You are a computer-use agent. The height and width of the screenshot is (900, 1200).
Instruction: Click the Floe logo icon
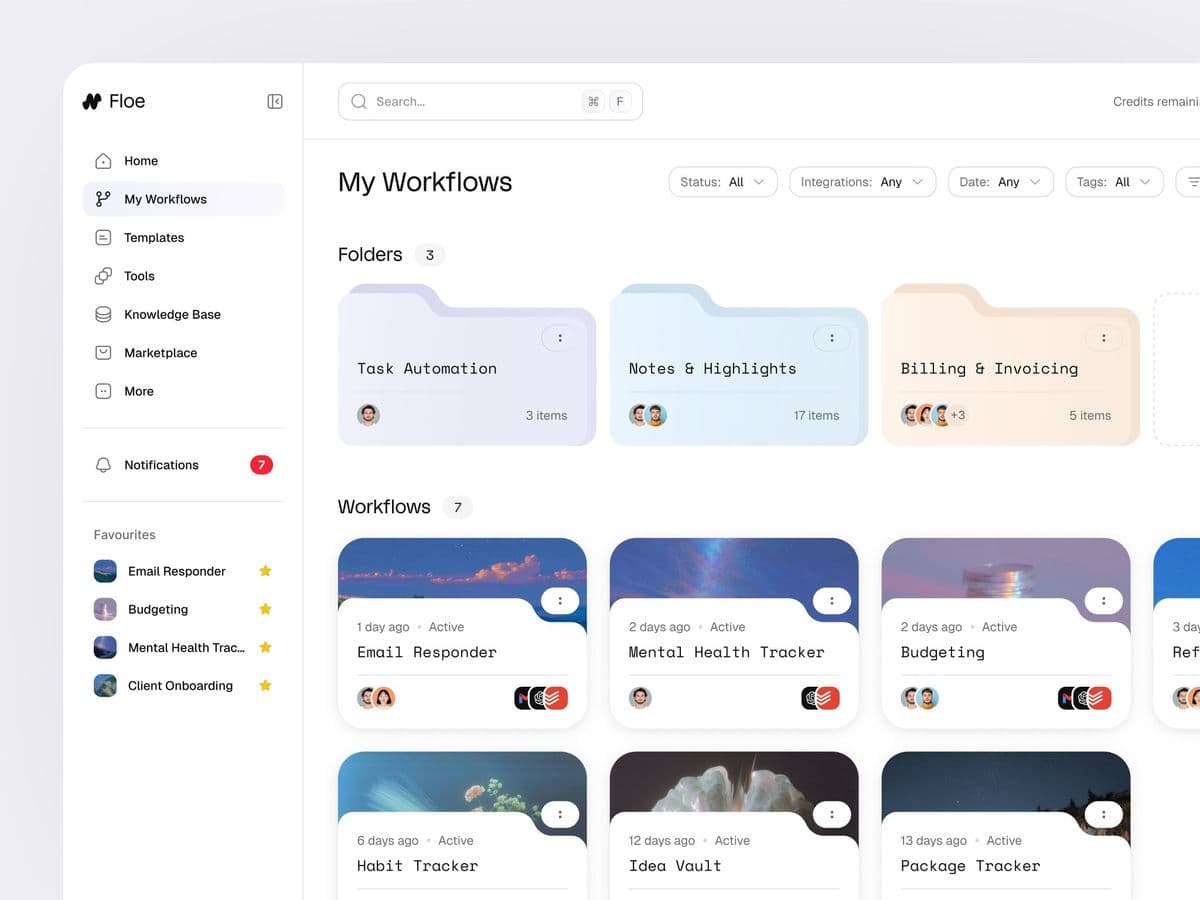tap(92, 101)
